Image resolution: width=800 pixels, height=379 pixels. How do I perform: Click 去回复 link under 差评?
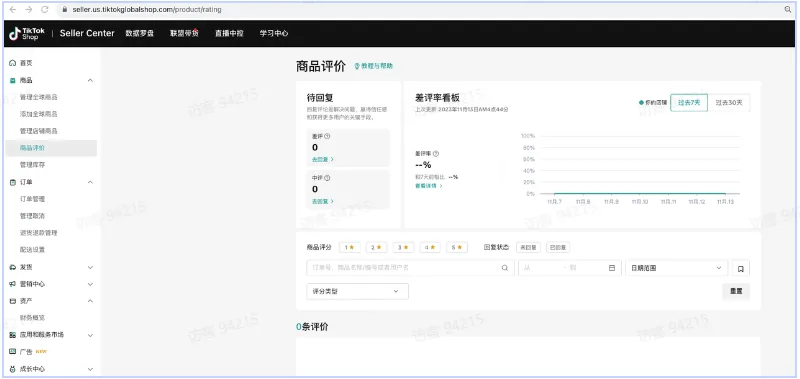click(x=322, y=160)
